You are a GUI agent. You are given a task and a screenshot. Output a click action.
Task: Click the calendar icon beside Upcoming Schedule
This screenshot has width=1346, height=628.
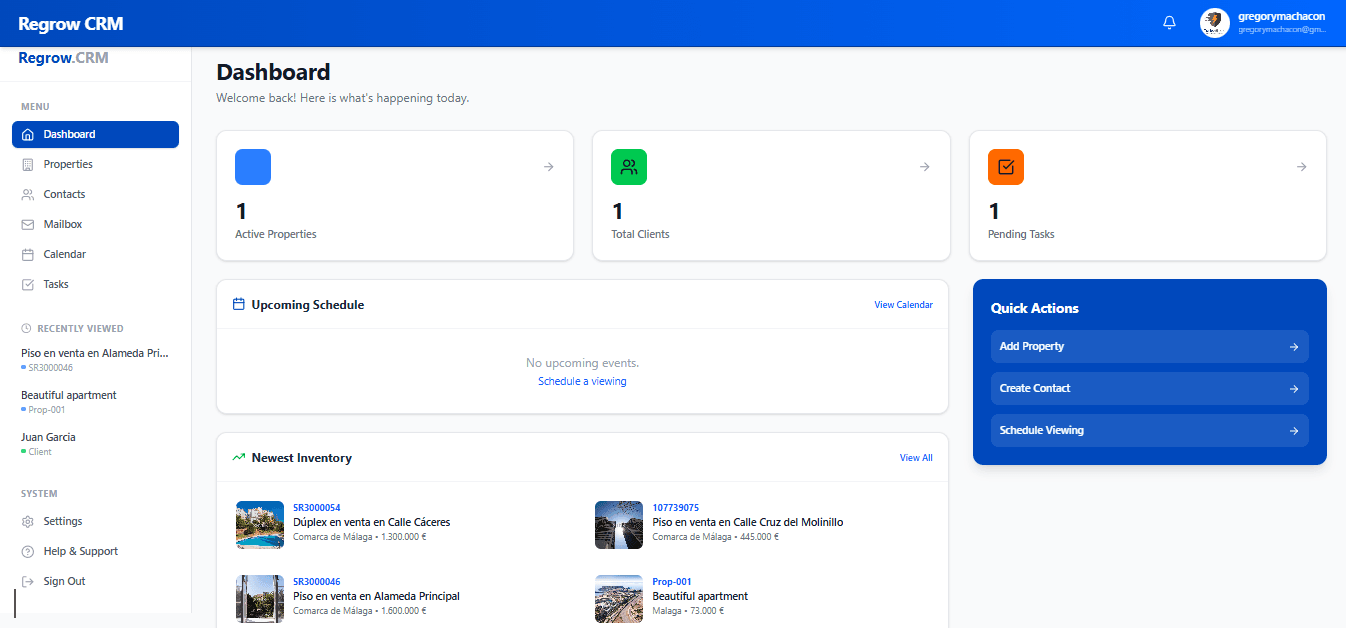236,304
